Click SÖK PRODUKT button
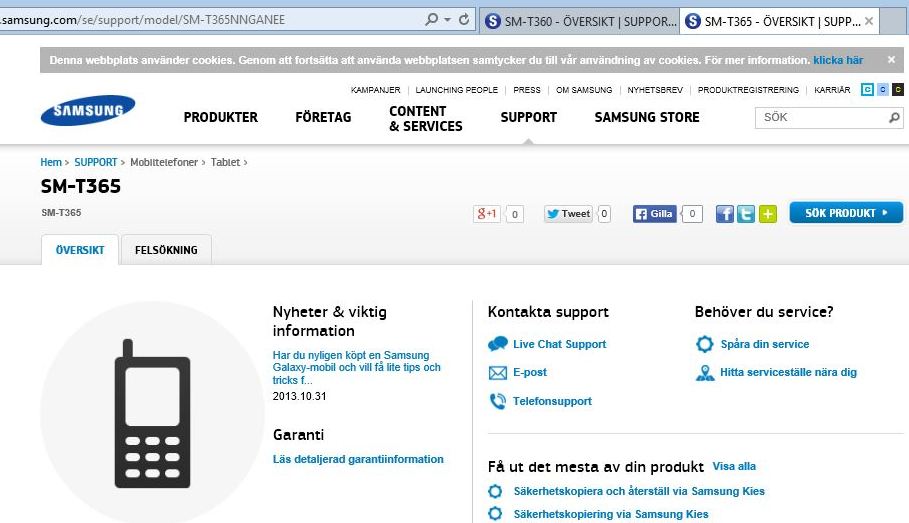Viewport: 909px width, 523px height. [x=846, y=213]
